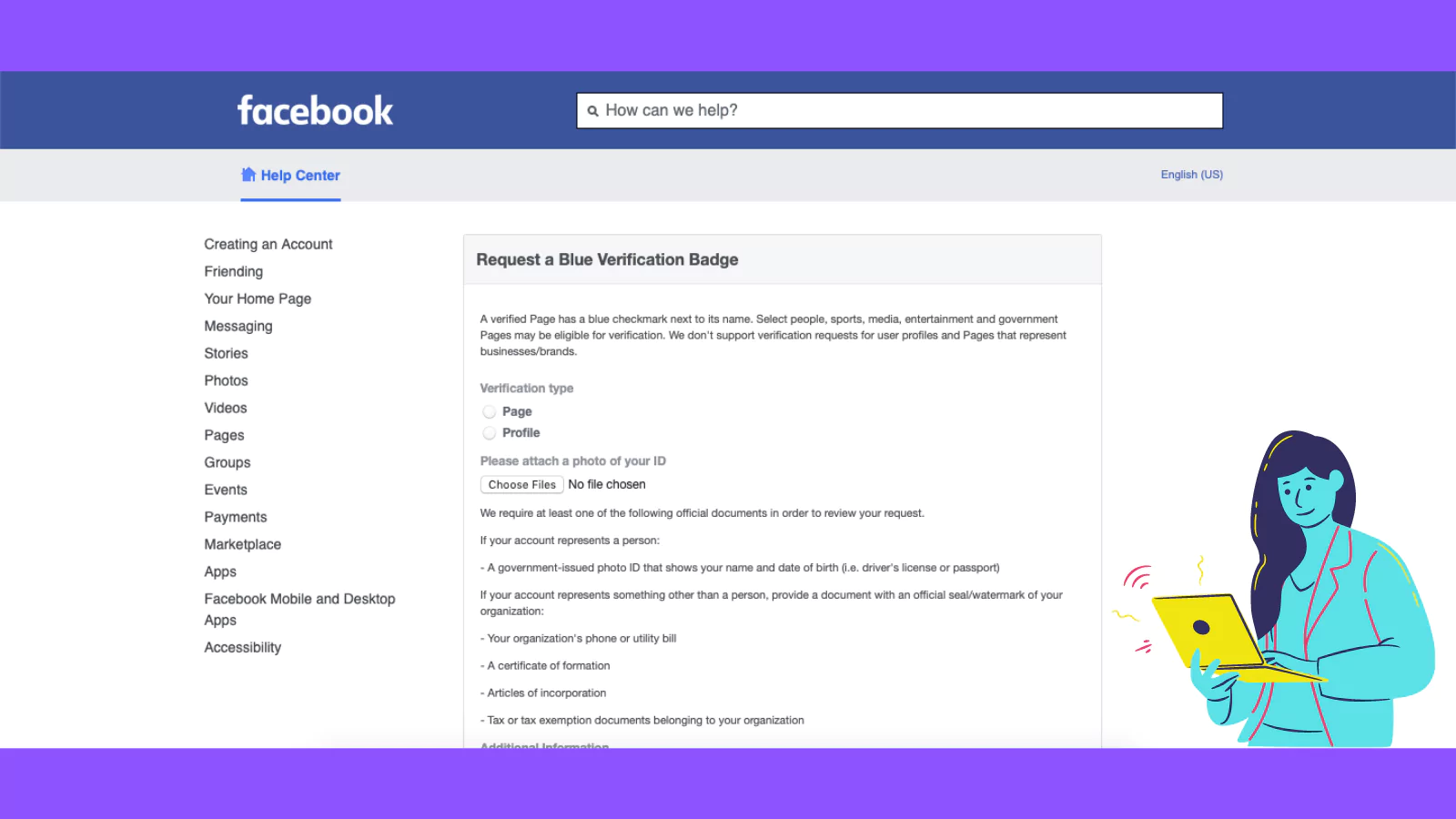Click 'Articles of incorporation' line
Image resolution: width=1456 pixels, height=819 pixels.
click(x=543, y=693)
